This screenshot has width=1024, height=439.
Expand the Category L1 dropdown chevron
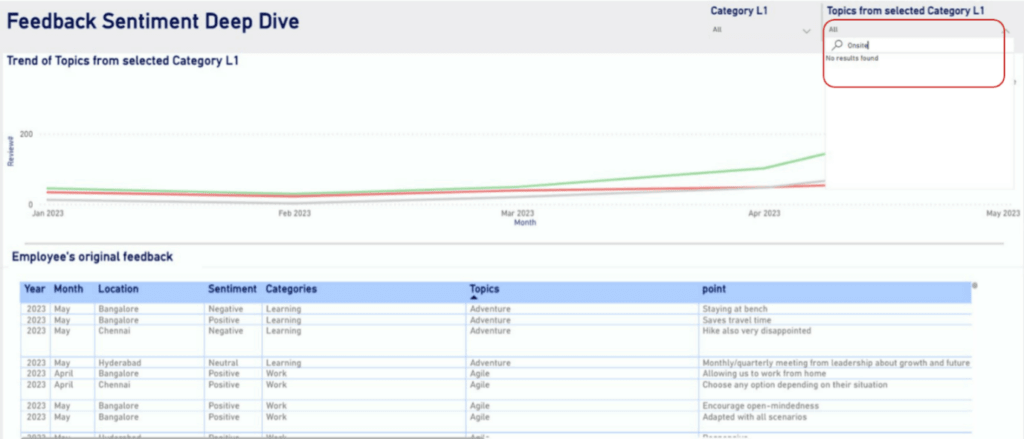pos(807,31)
